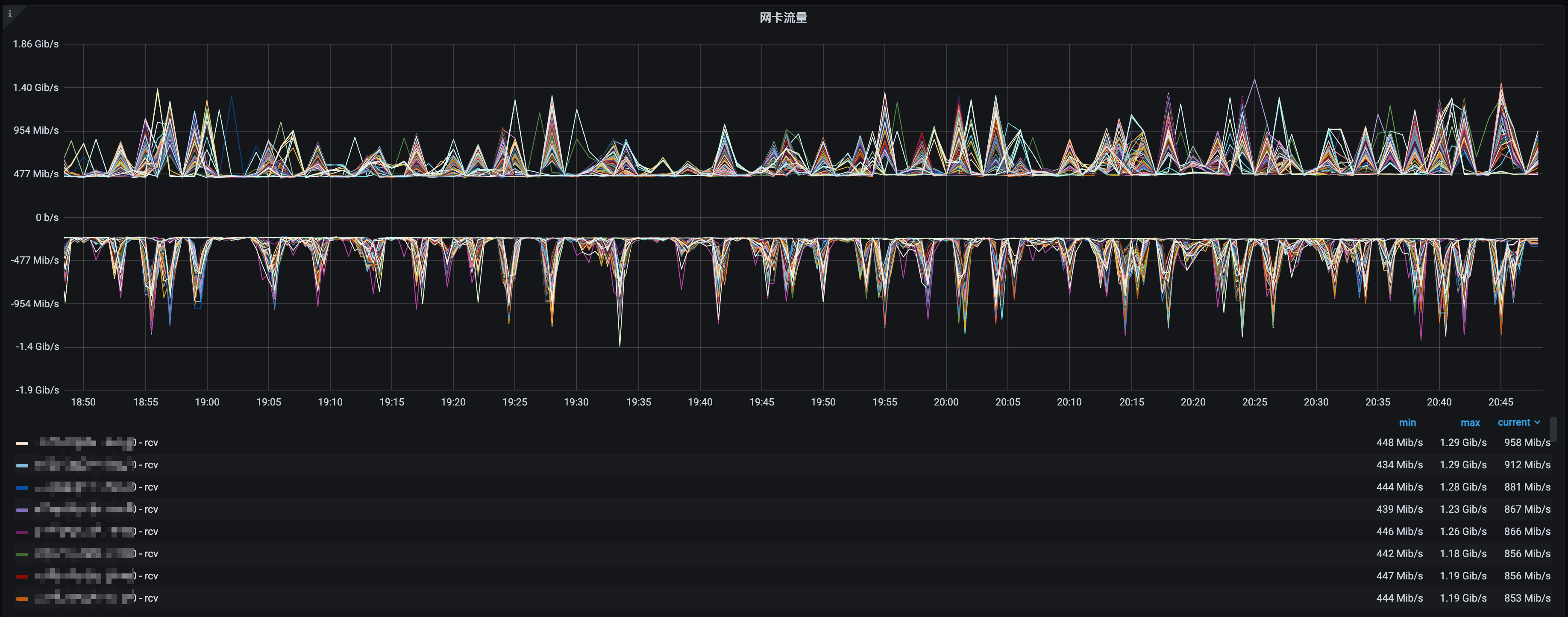
Task: Open color picker for 912 Mib/s series swatch
Action: (22, 465)
